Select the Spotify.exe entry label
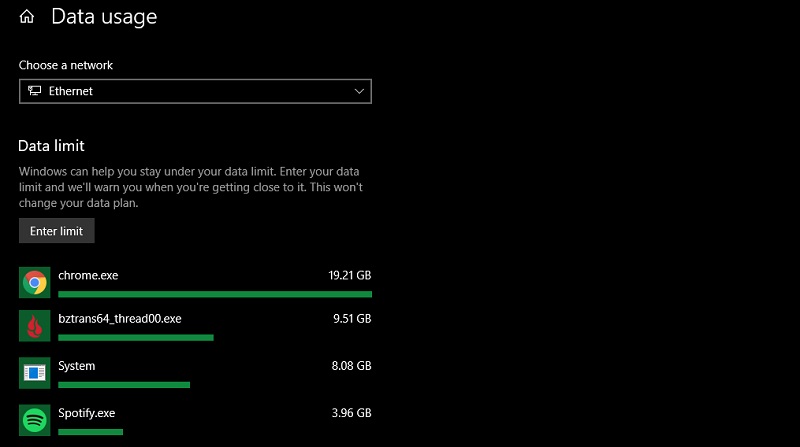This screenshot has height=447, width=800. [88, 411]
